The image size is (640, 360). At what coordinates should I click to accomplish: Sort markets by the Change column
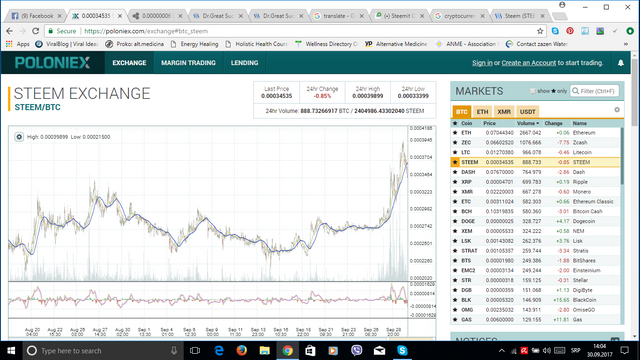pyautogui.click(x=553, y=123)
